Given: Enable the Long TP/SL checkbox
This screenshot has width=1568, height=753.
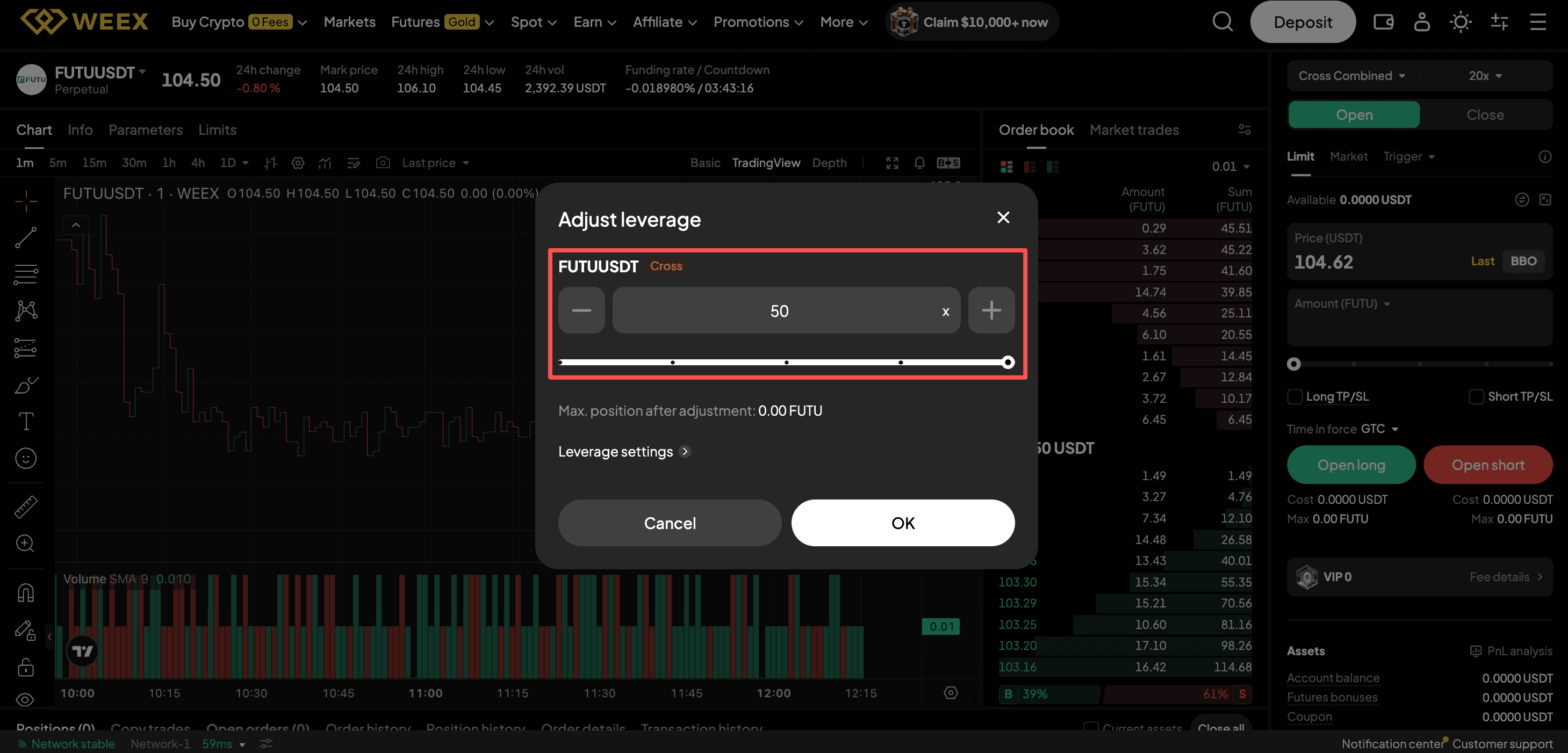Looking at the screenshot, I should click(x=1294, y=396).
